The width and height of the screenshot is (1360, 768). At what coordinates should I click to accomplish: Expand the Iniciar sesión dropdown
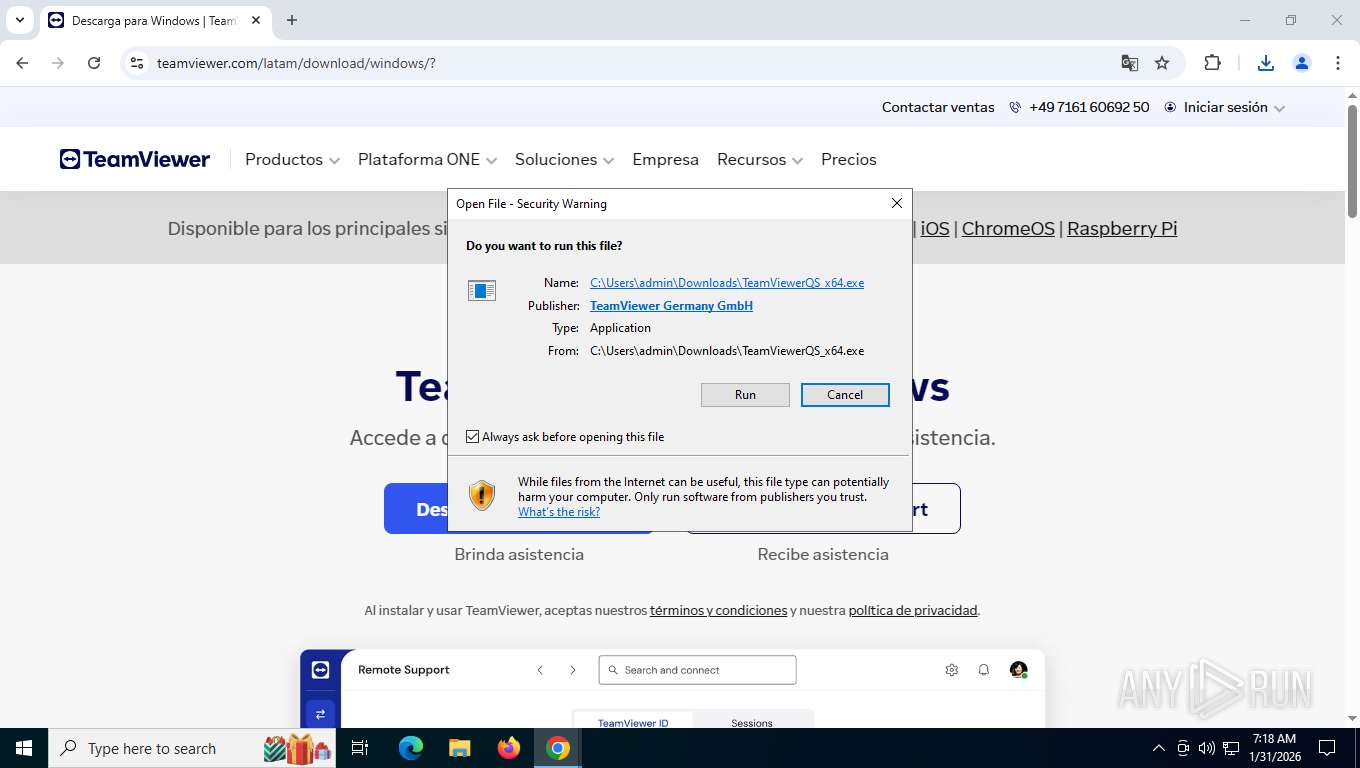click(x=1225, y=107)
